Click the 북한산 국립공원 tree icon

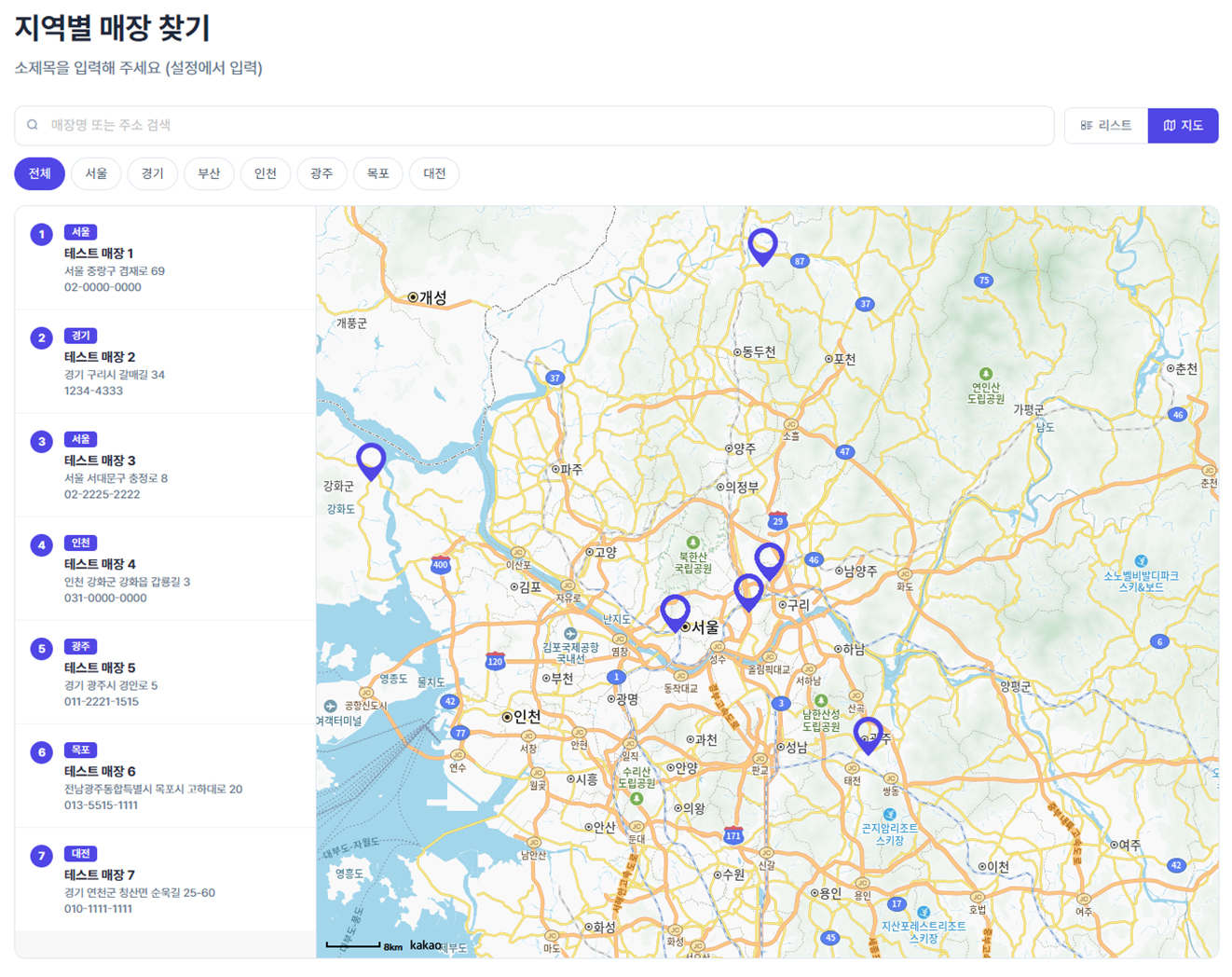[x=692, y=542]
